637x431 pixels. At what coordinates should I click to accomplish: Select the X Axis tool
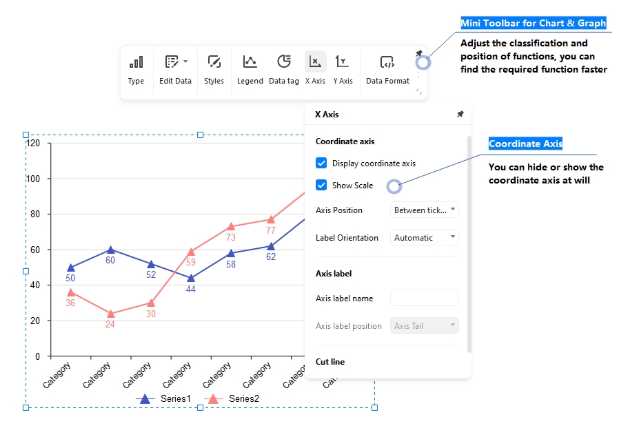click(315, 69)
